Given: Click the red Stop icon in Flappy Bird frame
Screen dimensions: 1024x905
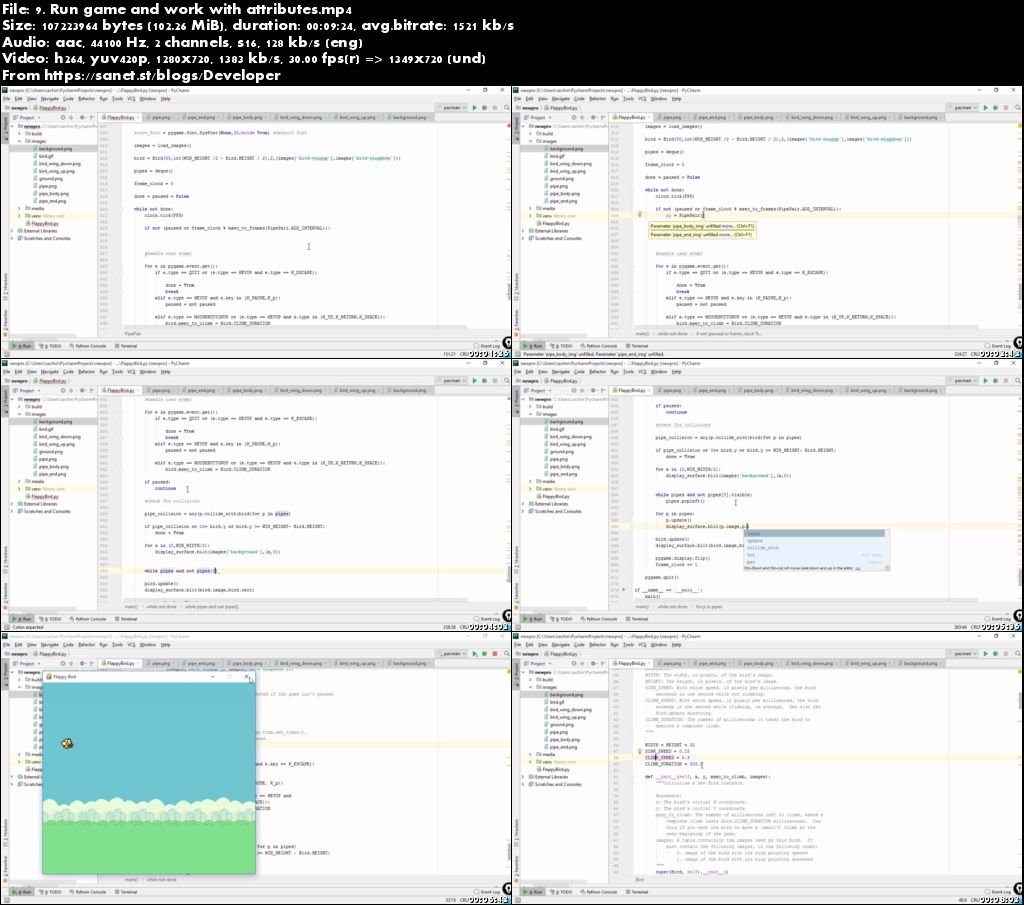Looking at the screenshot, I should [x=495, y=654].
